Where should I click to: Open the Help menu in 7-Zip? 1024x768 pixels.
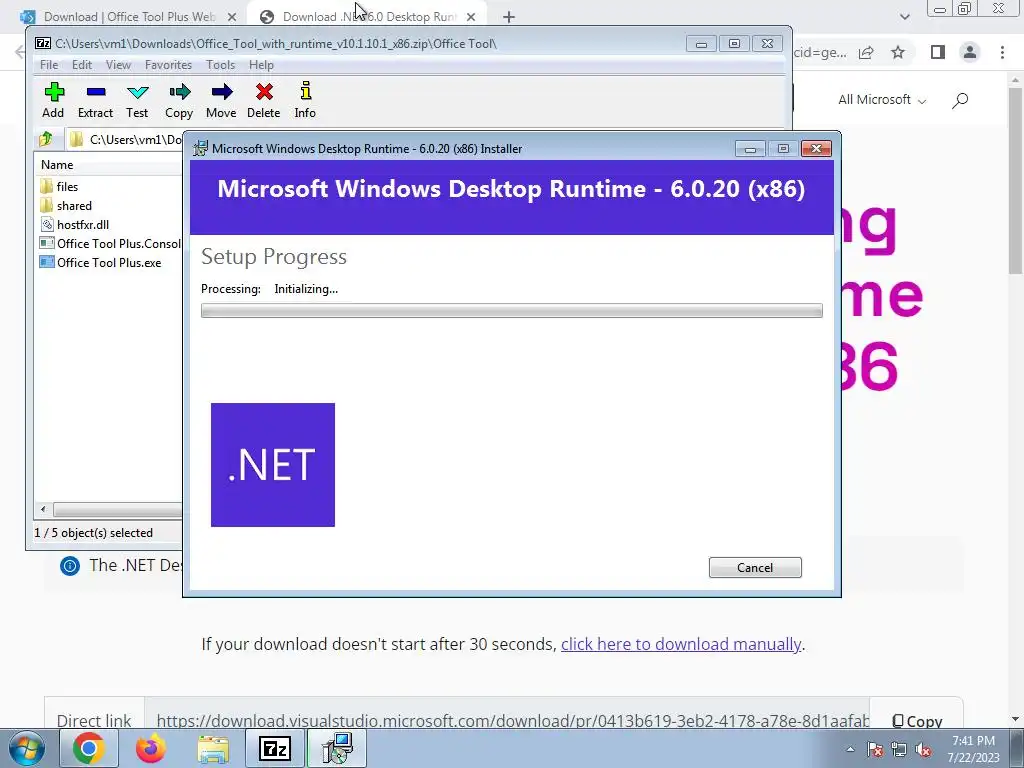coord(261,65)
